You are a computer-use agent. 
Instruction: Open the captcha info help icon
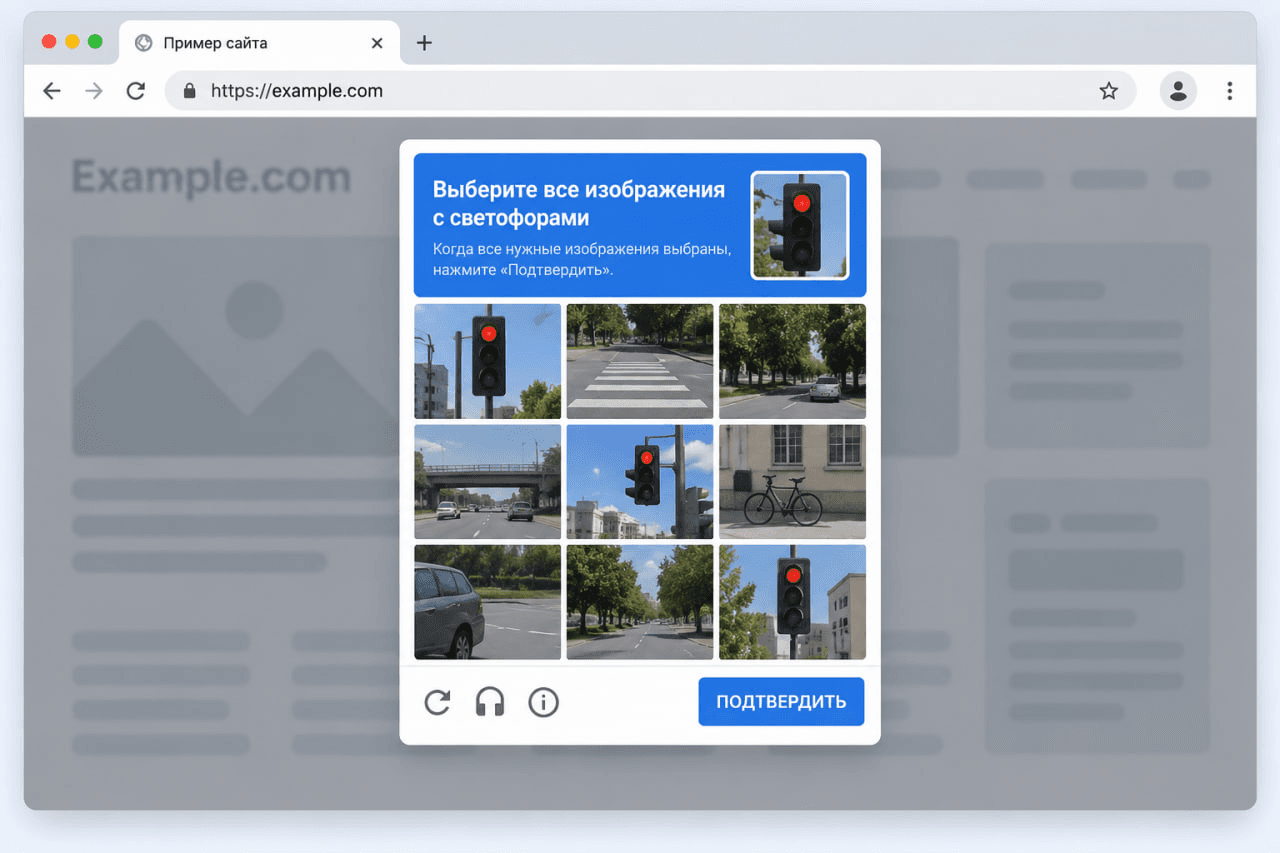coord(543,702)
